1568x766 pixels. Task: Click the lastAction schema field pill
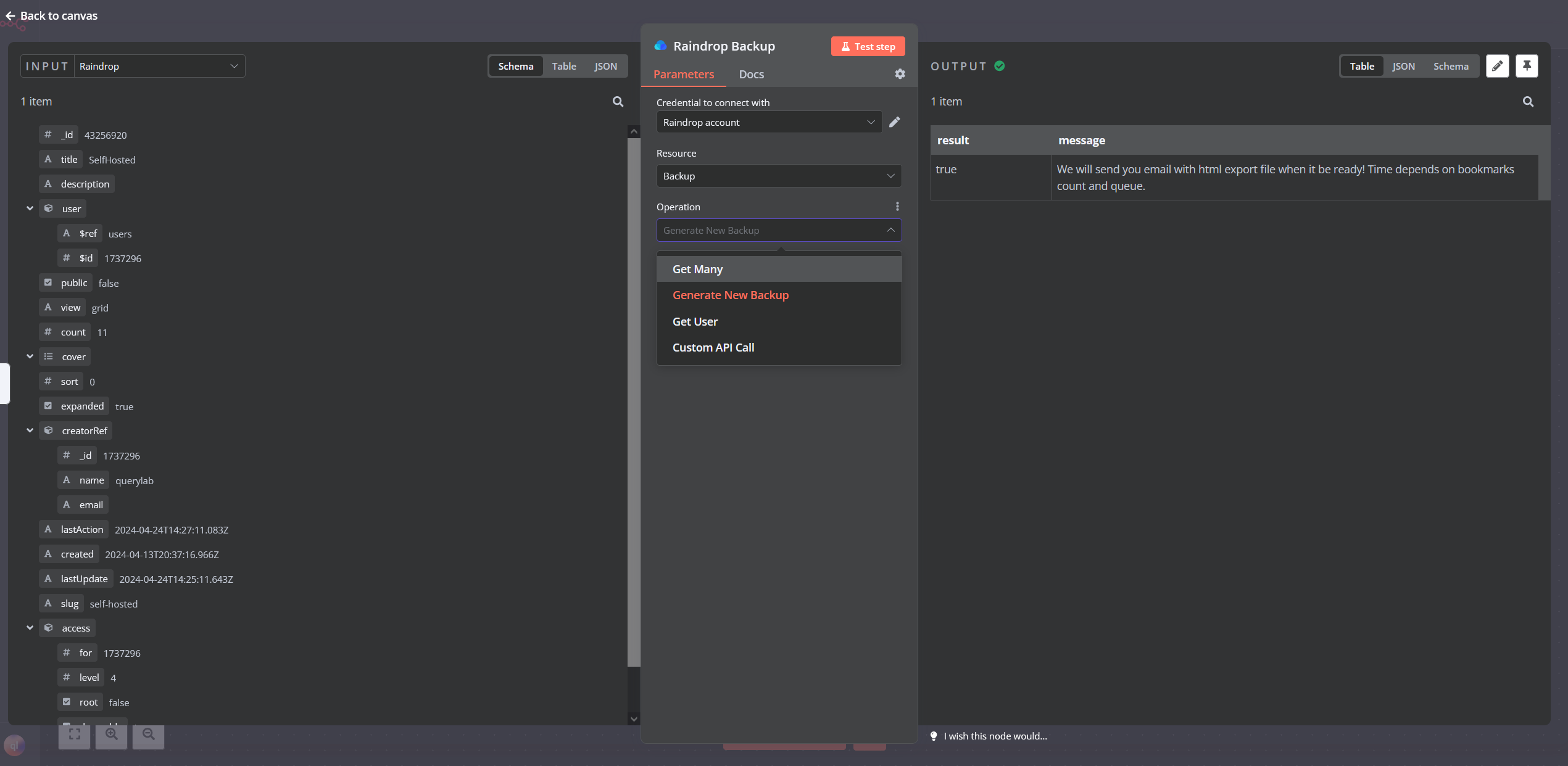point(74,529)
